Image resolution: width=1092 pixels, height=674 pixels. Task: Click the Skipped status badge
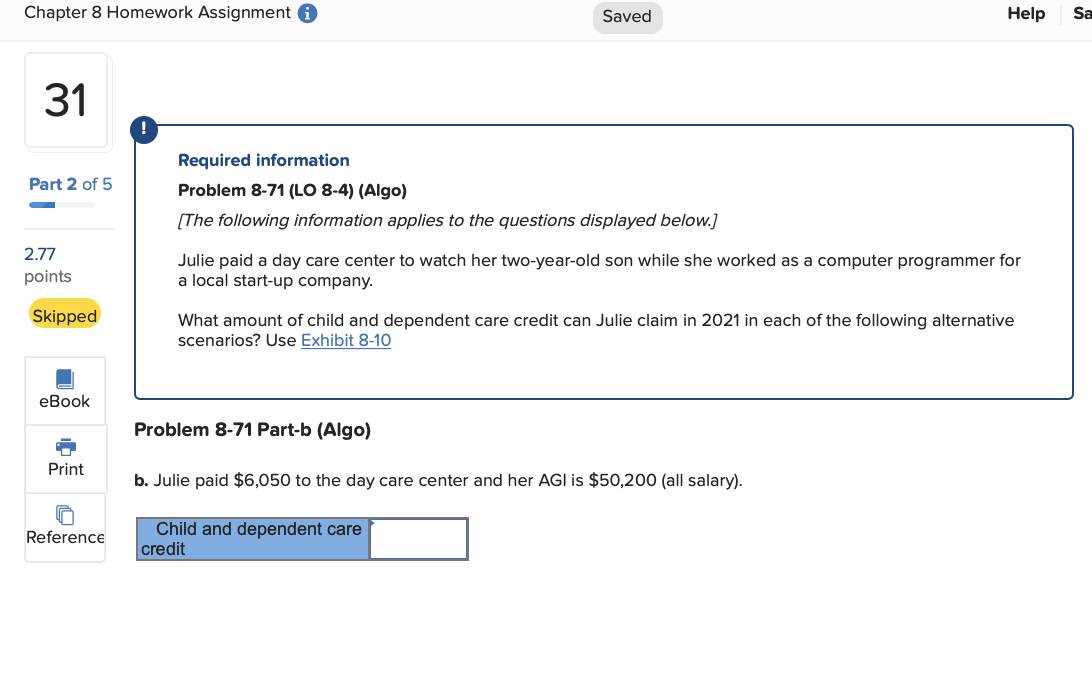[64, 314]
